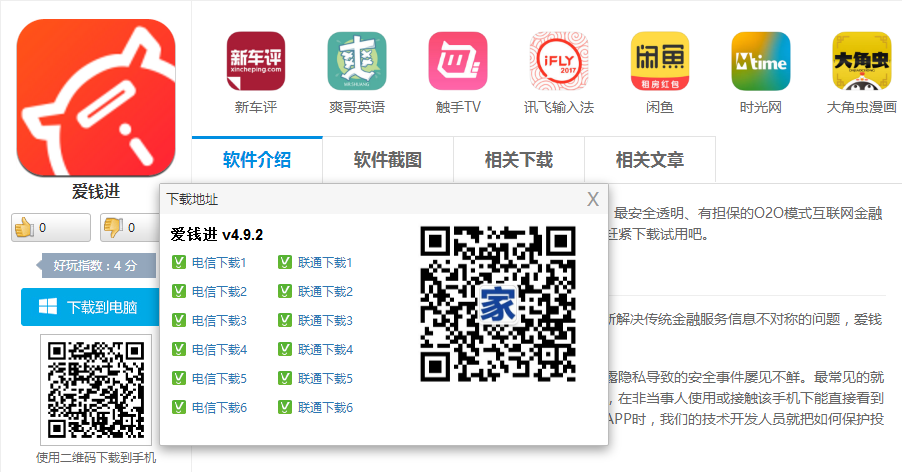Switch to the 软件介绍 tab
902x472 pixels.
pyautogui.click(x=257, y=160)
